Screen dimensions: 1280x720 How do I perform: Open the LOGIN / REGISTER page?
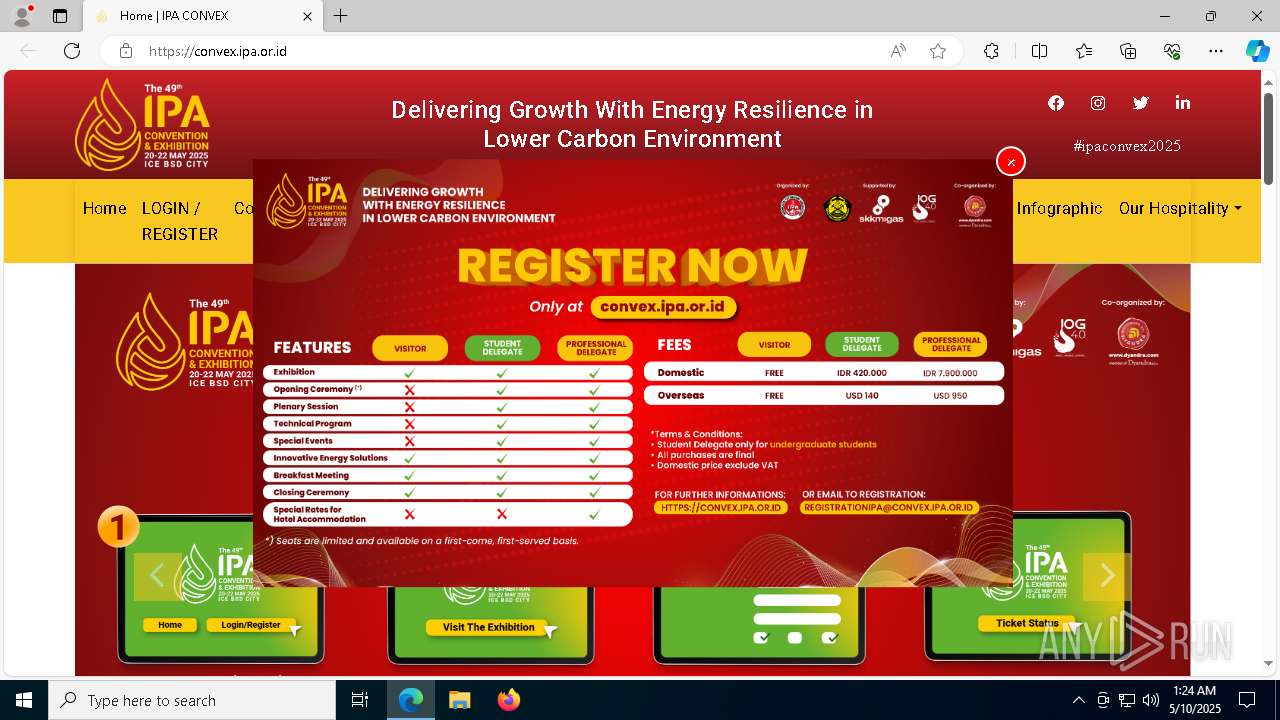point(180,221)
